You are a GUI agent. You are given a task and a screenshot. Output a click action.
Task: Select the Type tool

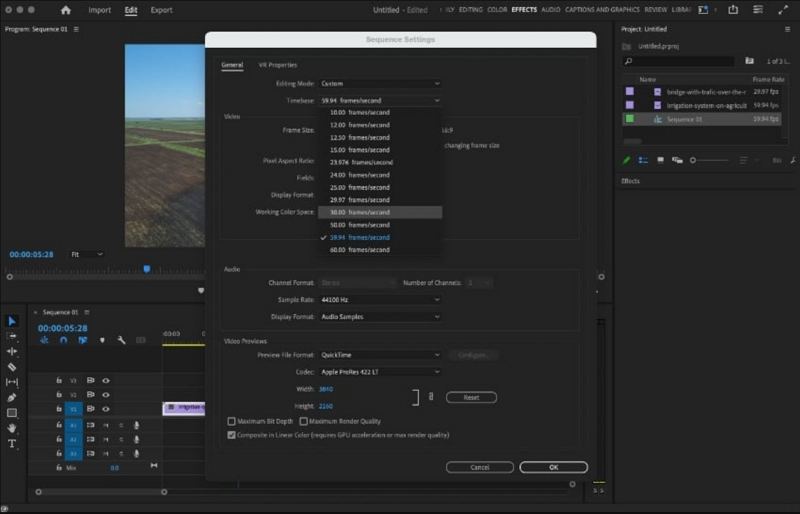[12, 444]
